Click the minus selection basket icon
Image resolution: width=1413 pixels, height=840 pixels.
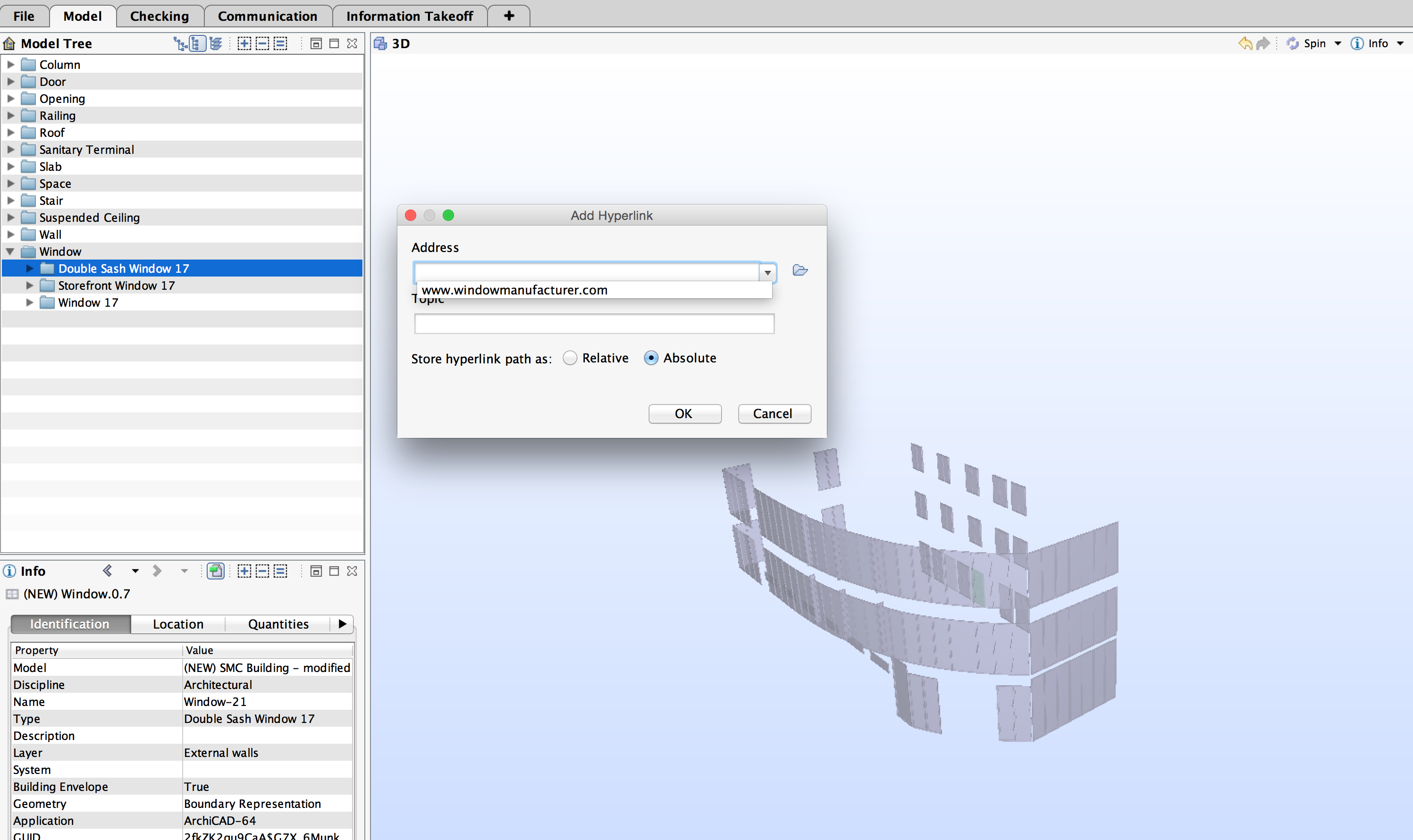(262, 43)
